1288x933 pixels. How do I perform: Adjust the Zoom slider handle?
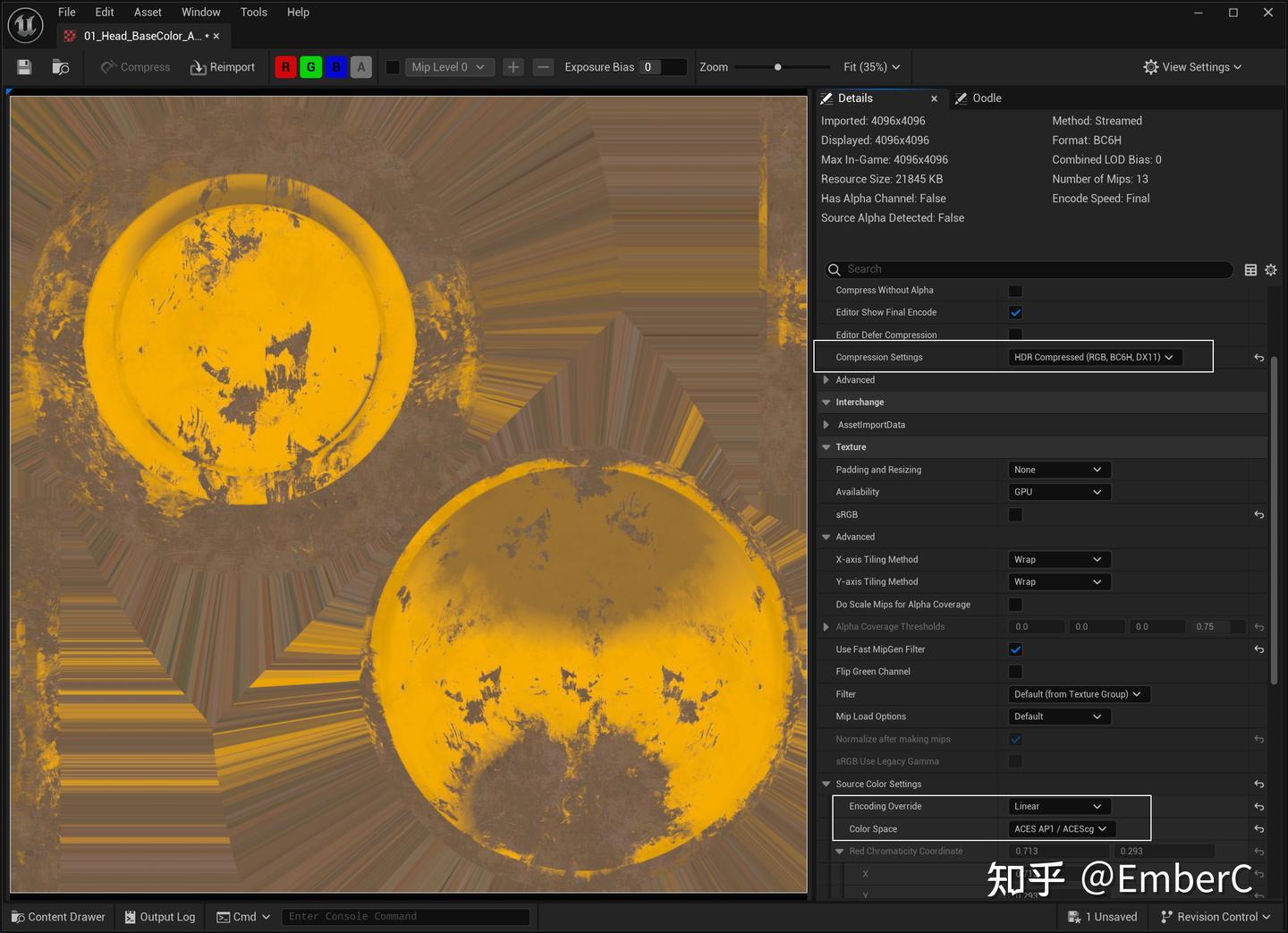coord(778,67)
